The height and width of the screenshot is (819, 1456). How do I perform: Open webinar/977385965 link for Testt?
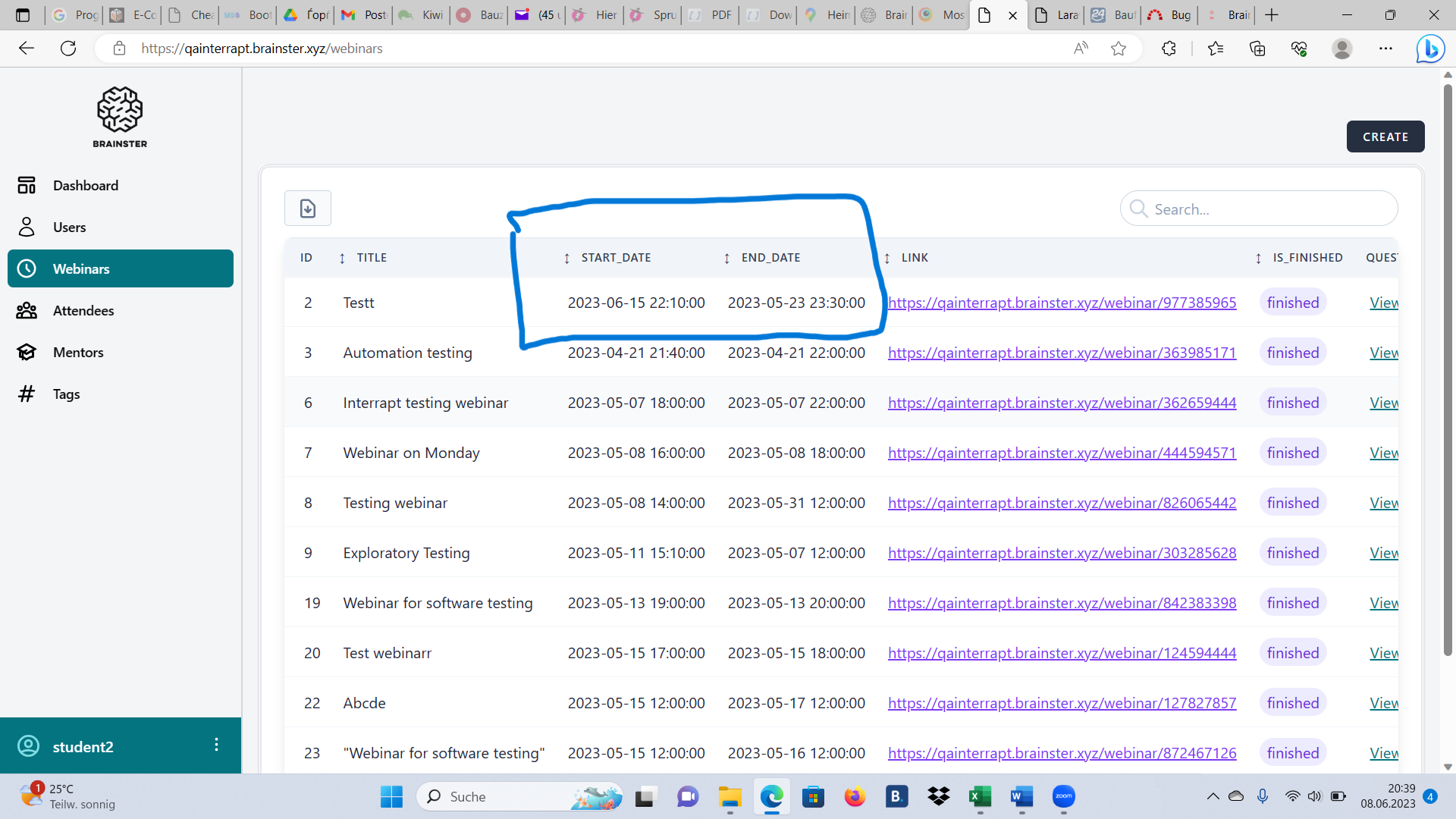pos(1062,303)
